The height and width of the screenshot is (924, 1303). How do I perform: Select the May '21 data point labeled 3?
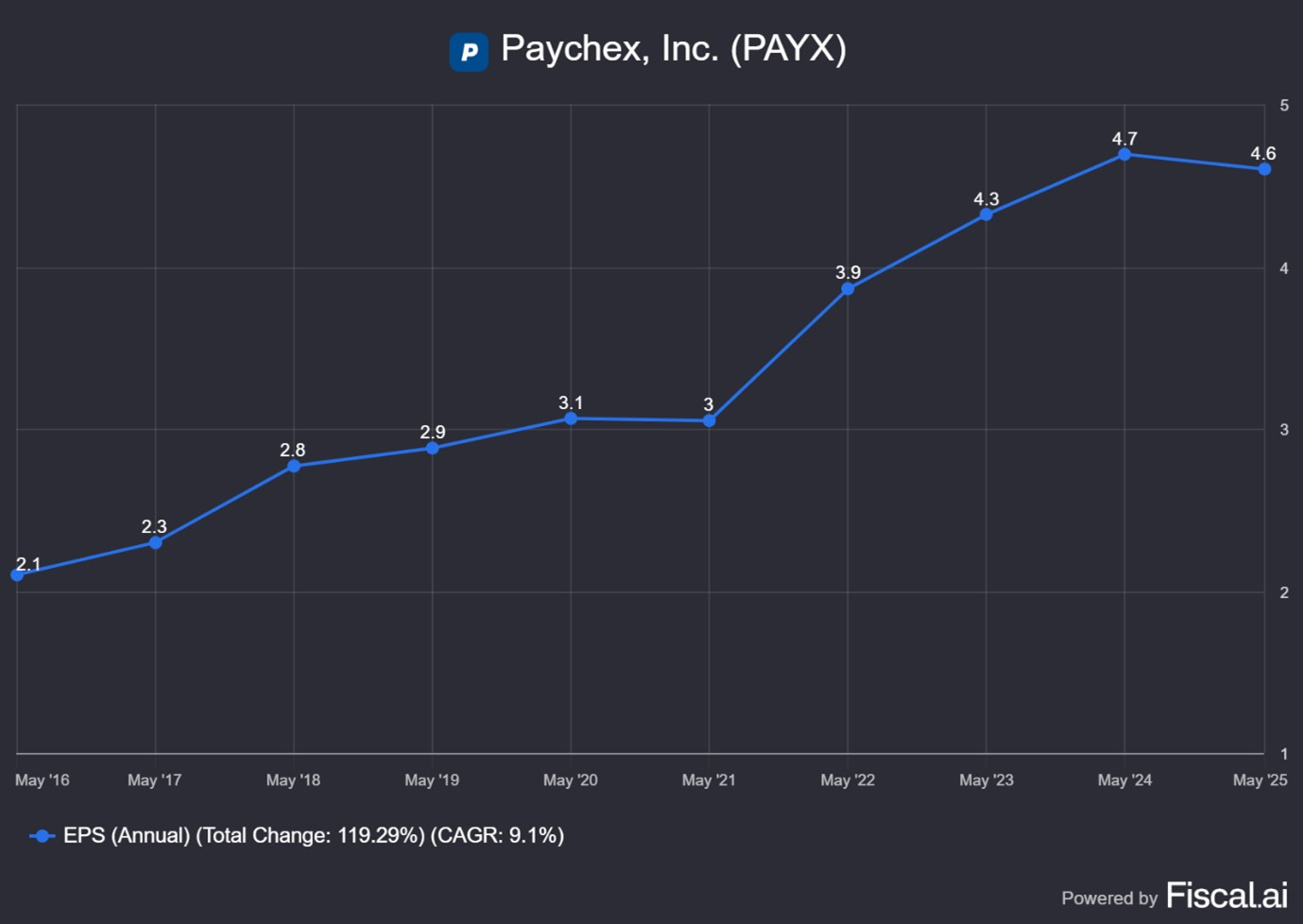coord(710,420)
